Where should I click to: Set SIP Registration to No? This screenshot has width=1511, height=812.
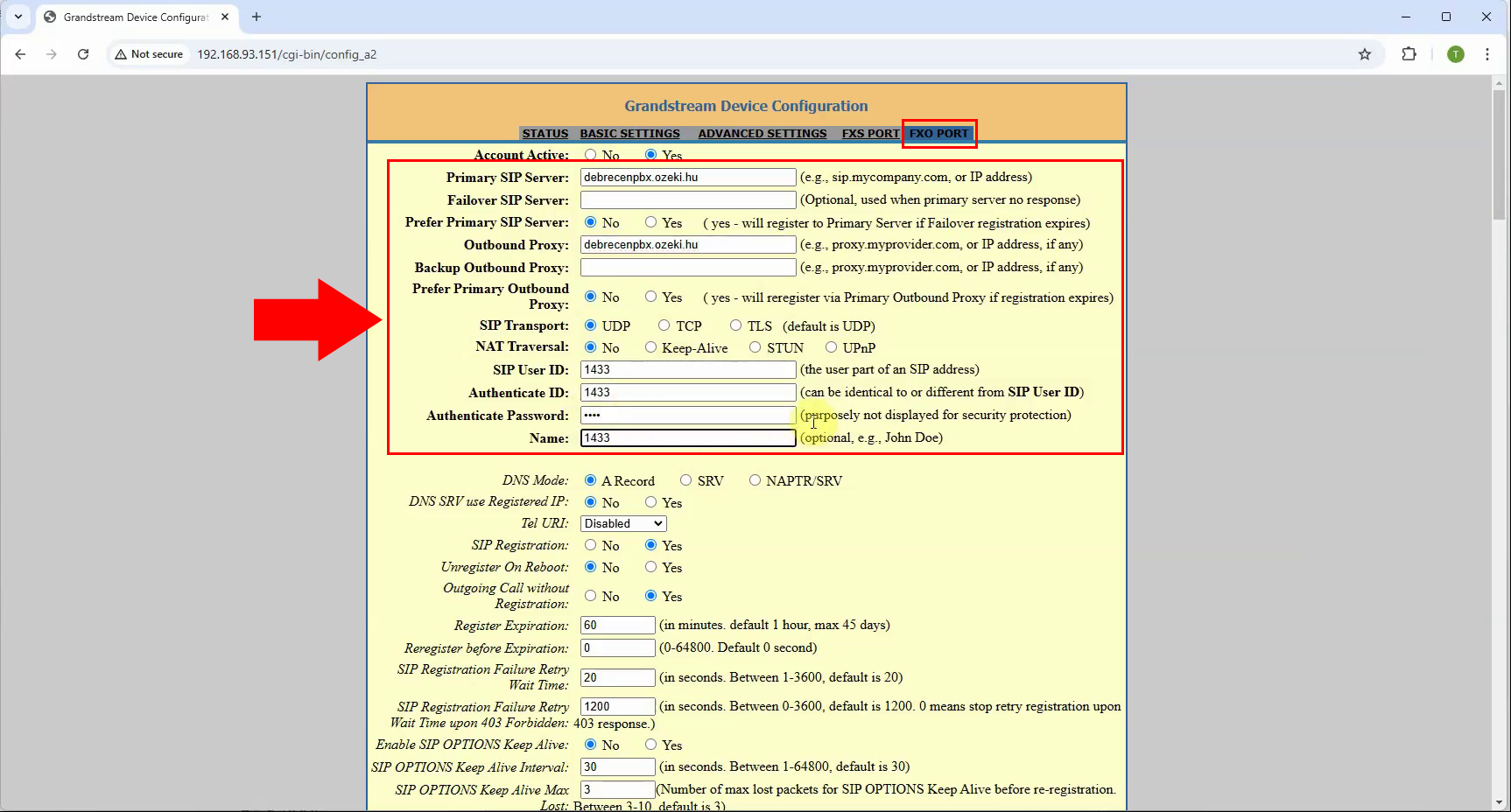pos(591,545)
